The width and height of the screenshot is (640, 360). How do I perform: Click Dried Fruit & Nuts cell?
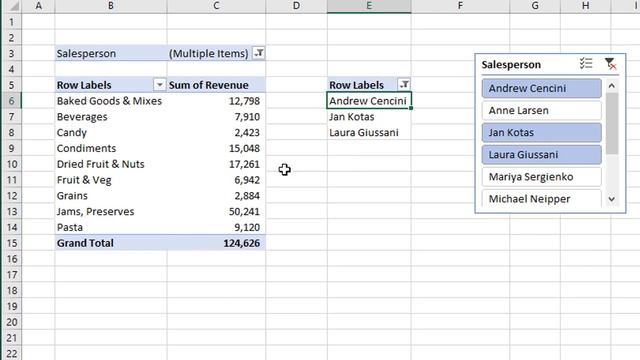coord(111,164)
